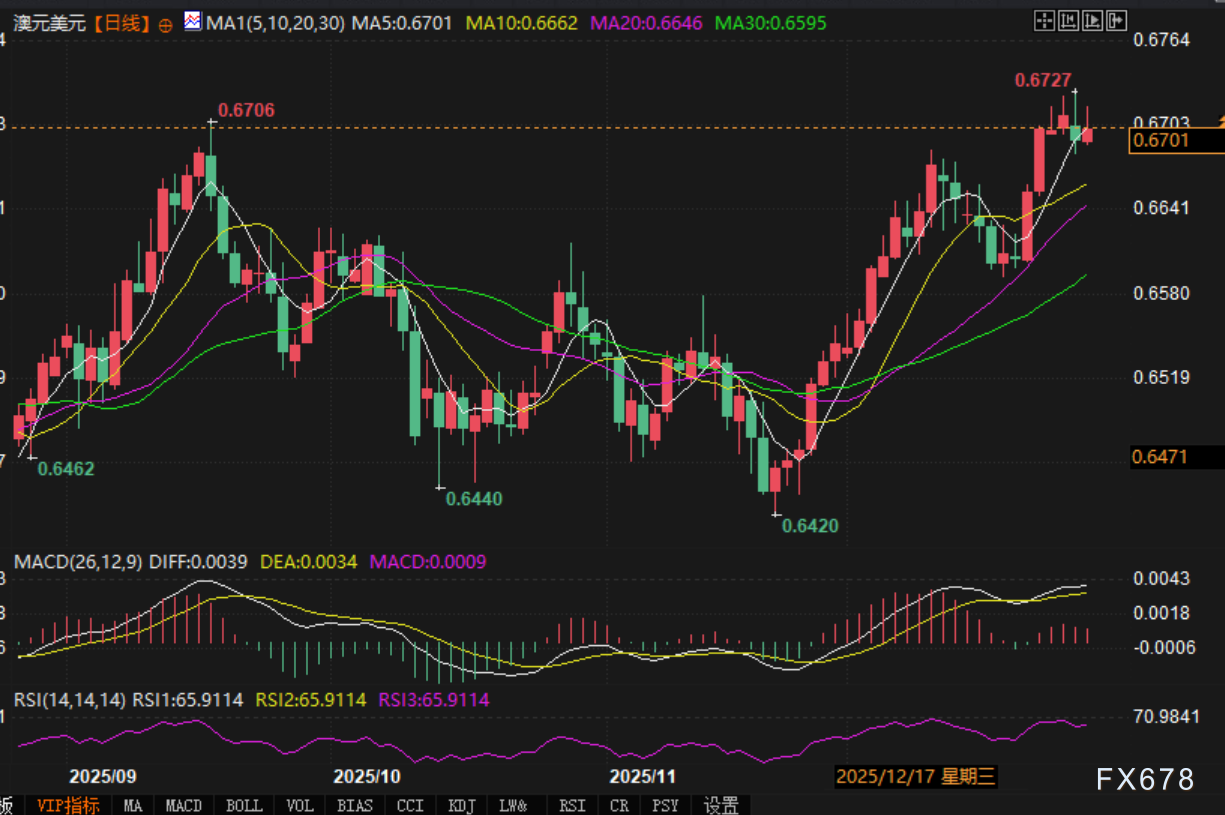Select the MACD indicator tab

[x=183, y=805]
